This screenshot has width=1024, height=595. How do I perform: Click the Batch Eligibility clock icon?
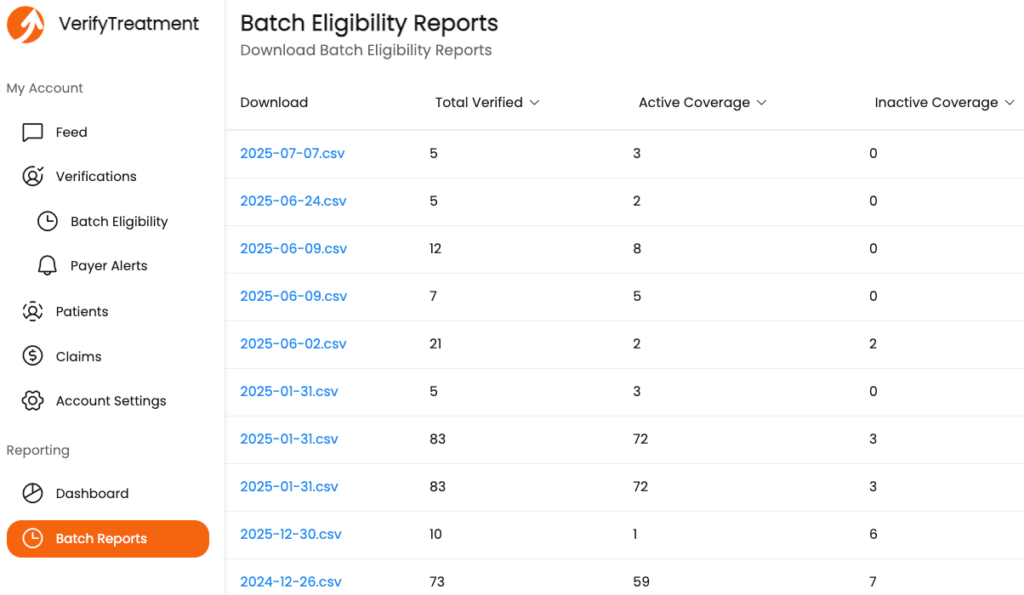pyautogui.click(x=47, y=221)
